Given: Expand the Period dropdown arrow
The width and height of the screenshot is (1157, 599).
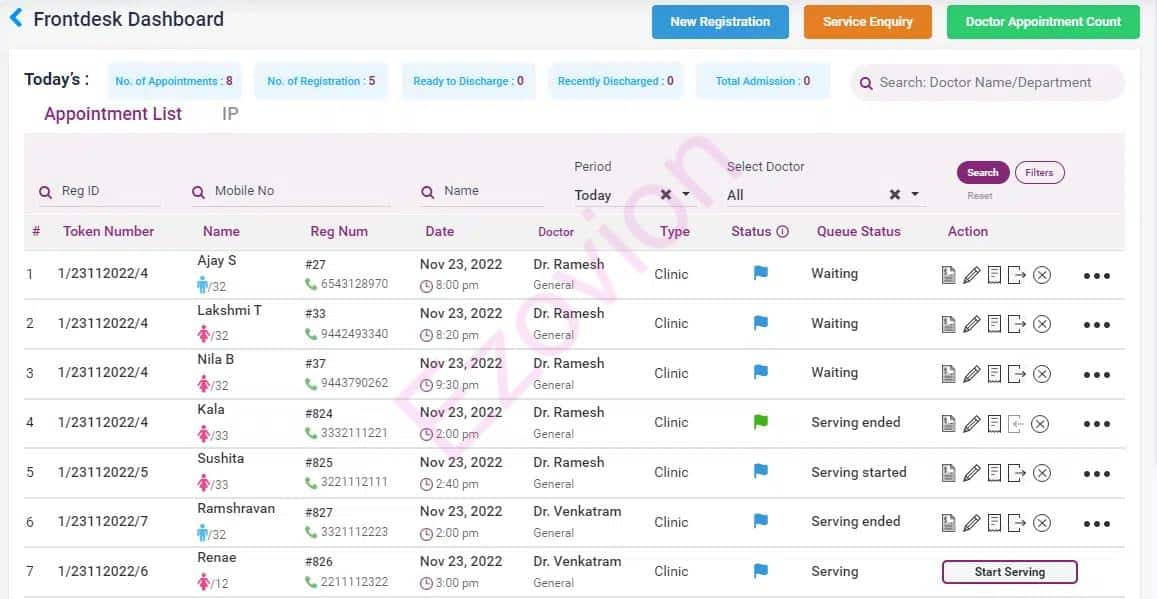Looking at the screenshot, I should (686, 195).
